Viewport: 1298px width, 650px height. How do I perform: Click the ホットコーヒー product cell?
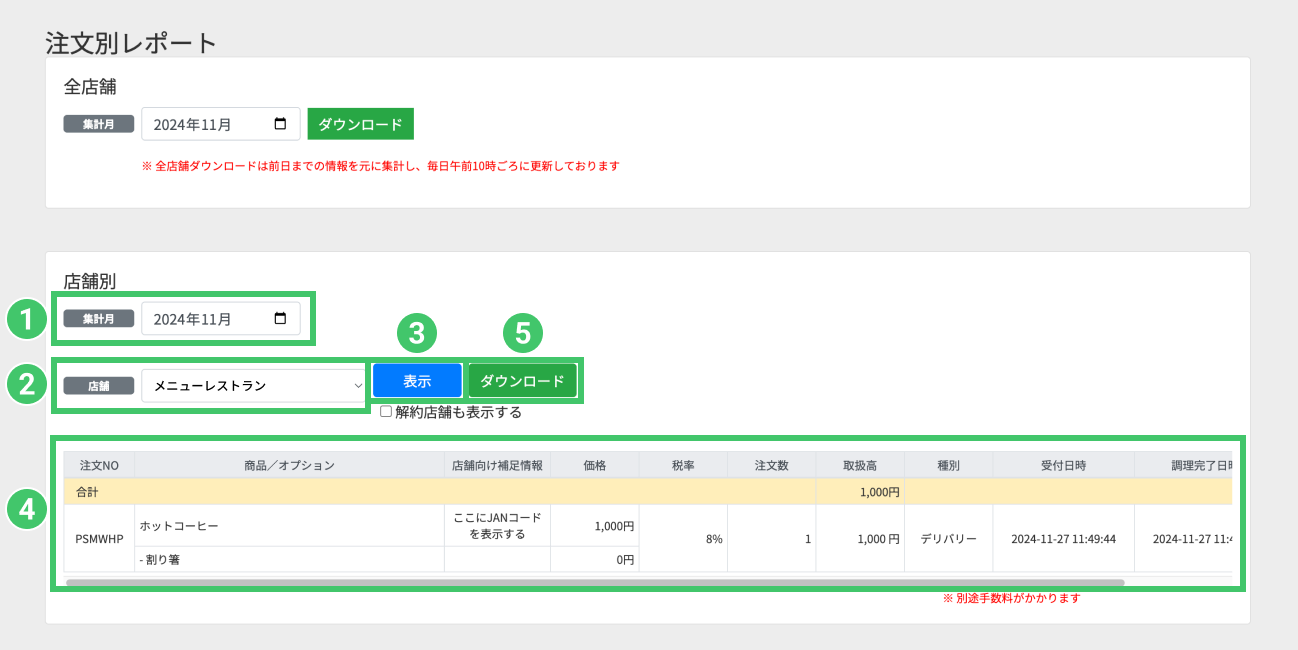coord(289,525)
